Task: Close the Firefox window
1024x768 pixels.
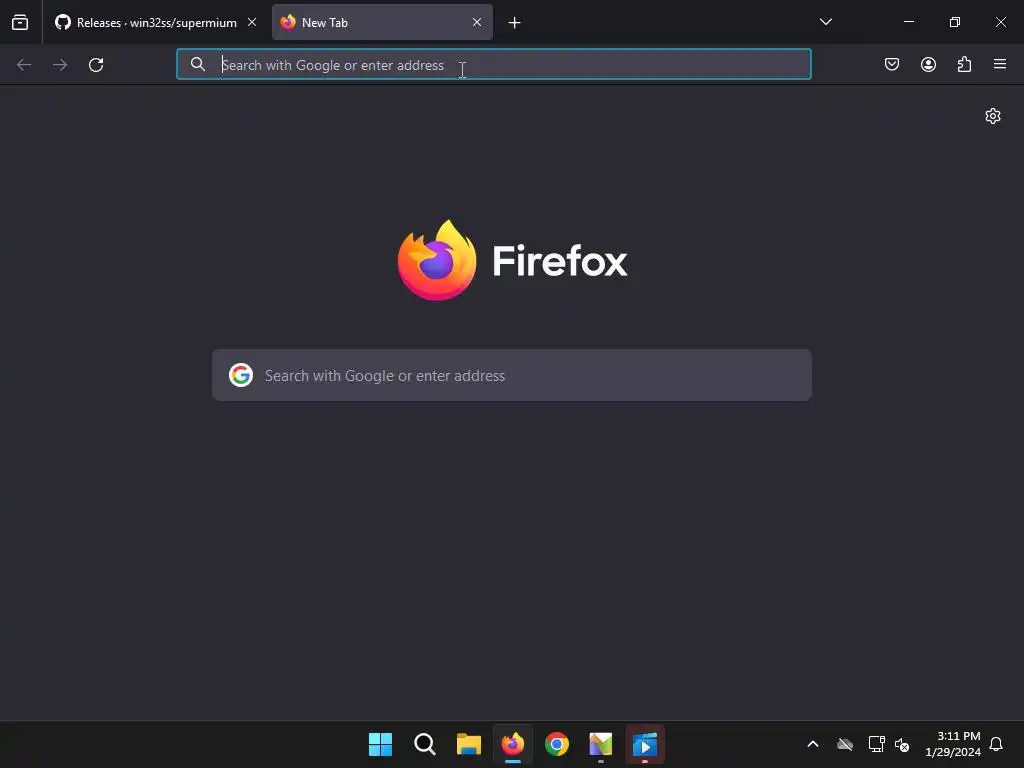Action: click(1000, 22)
